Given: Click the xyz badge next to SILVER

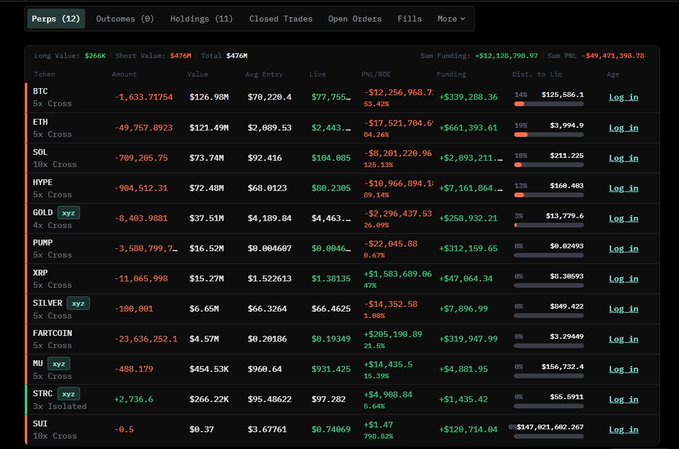Looking at the screenshot, I should (x=78, y=303).
